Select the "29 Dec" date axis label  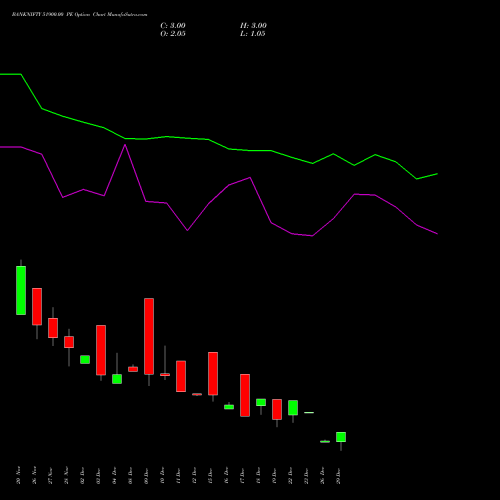click(339, 476)
